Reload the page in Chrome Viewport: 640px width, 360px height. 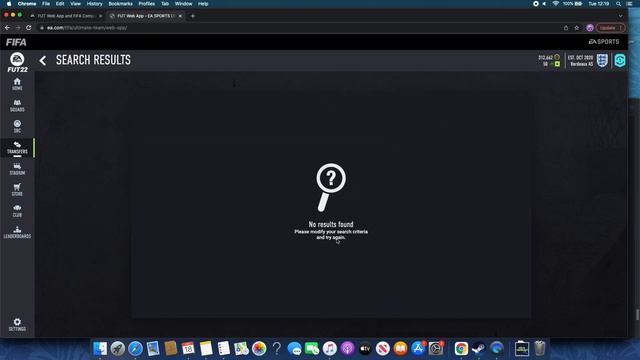click(x=29, y=28)
